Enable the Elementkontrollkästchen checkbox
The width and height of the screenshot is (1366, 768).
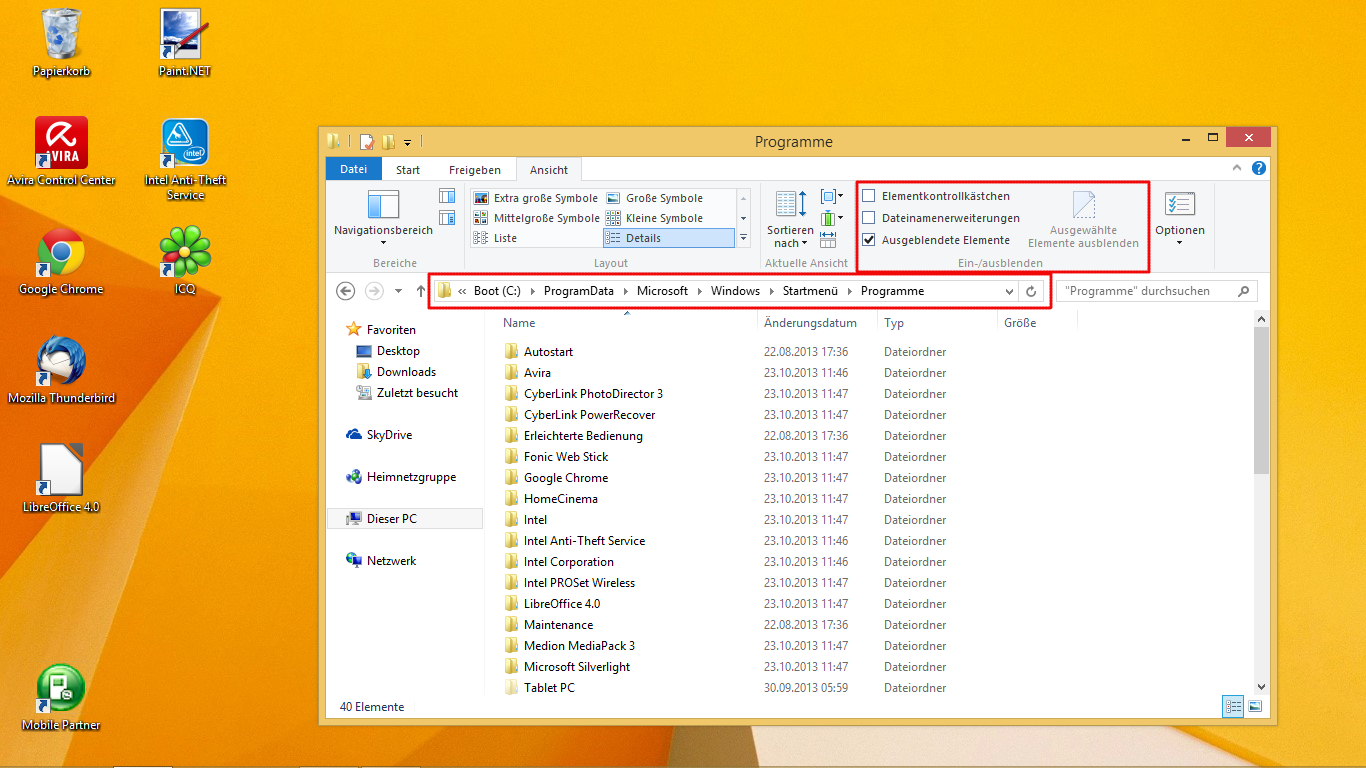click(x=869, y=196)
